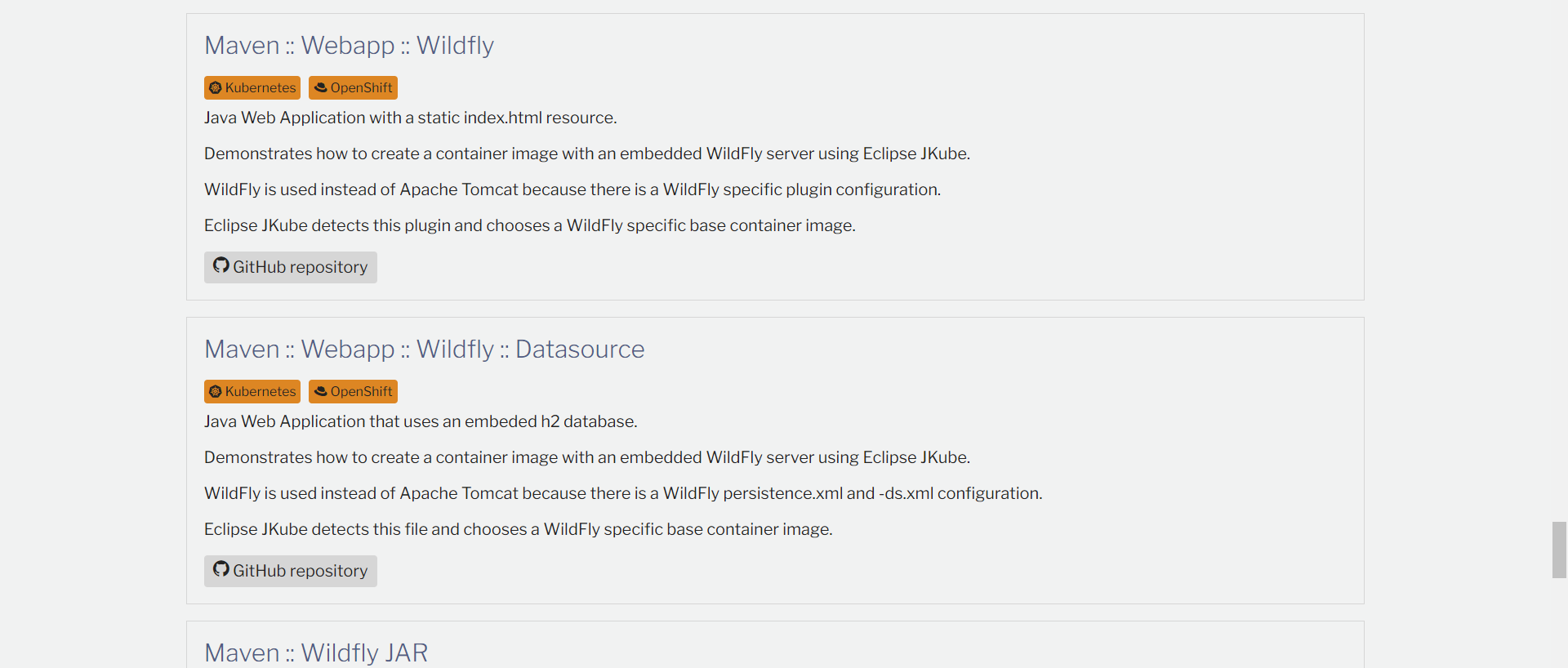1568x668 pixels.
Task: Click the GitHub octocat icon in the Datasource card
Action: point(221,569)
